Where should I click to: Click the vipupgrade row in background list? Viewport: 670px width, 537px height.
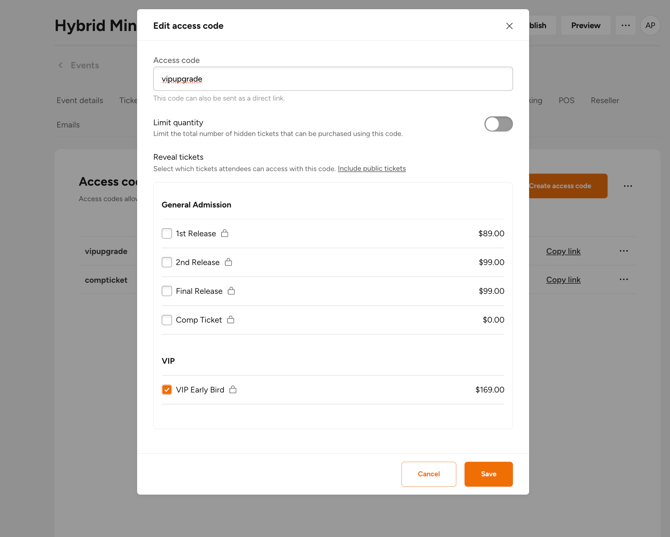coord(106,251)
